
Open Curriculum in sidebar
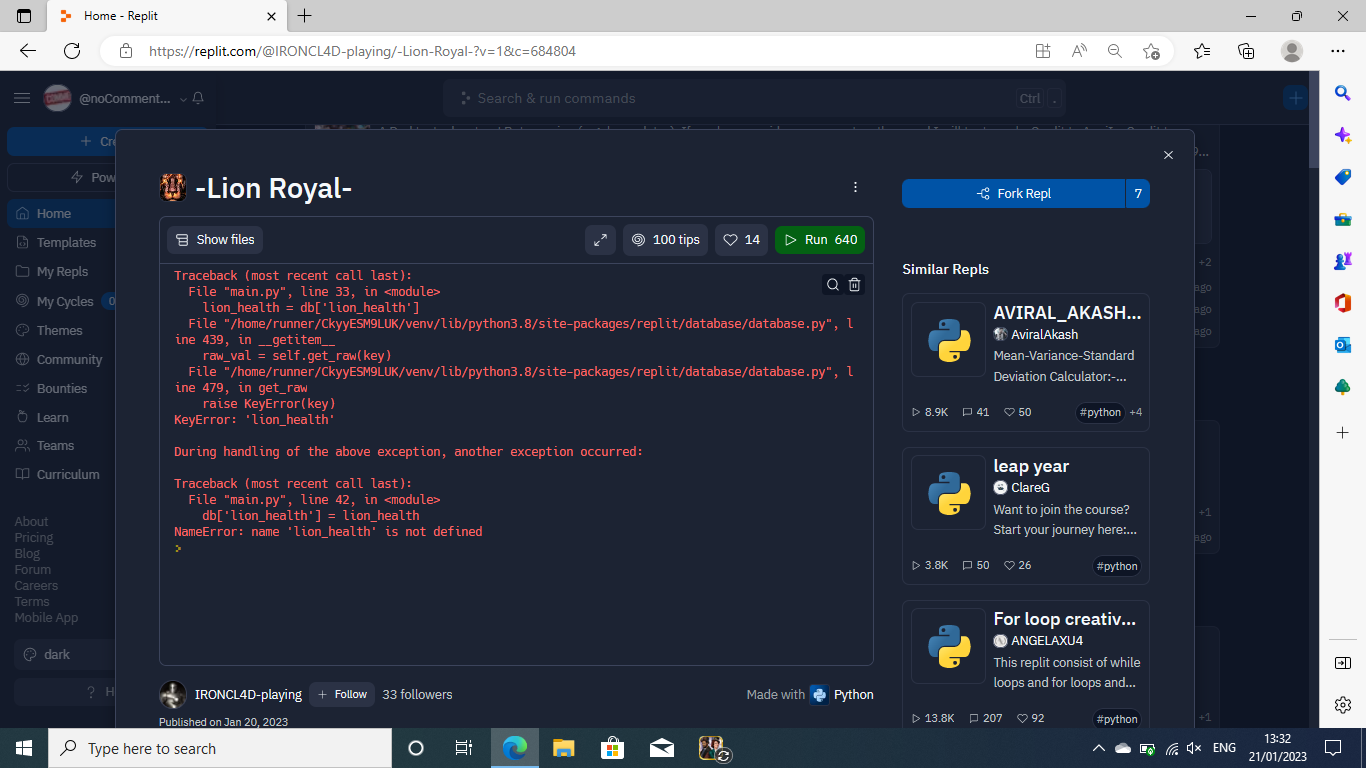pyautogui.click(x=68, y=474)
